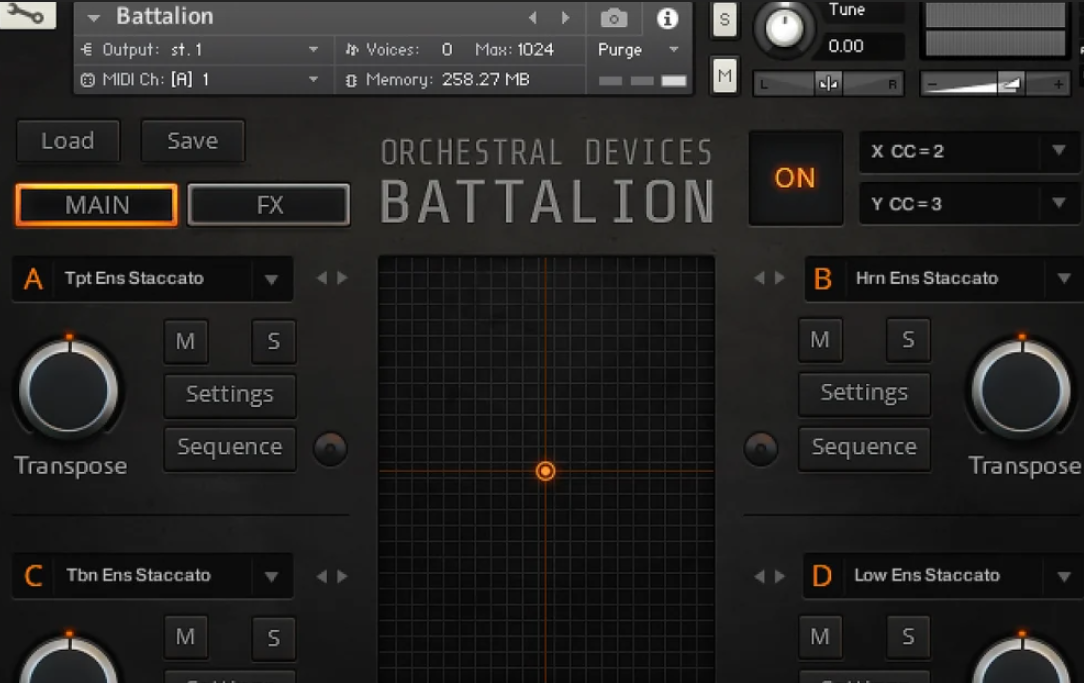This screenshot has width=1084, height=683.
Task: Click the MIDI channel icon
Action: click(87, 80)
